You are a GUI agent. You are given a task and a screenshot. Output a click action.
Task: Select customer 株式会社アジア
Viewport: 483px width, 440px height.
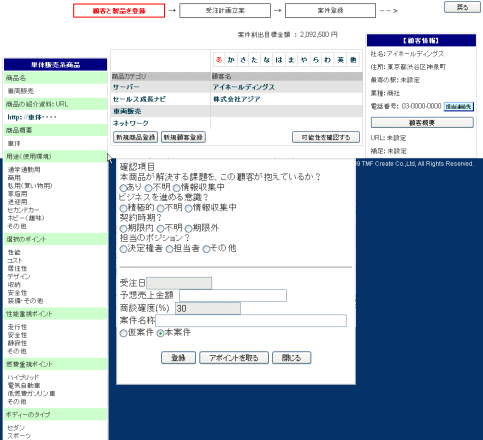tap(237, 99)
